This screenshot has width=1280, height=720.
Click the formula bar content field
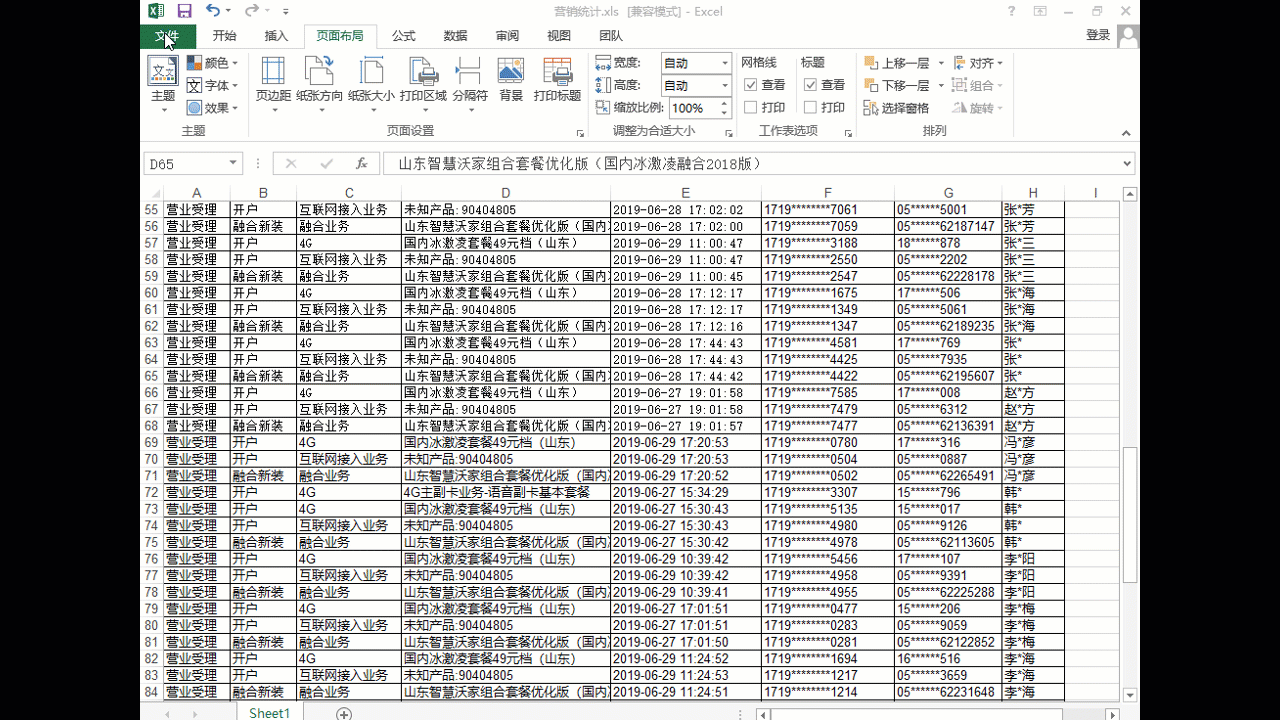[750, 164]
